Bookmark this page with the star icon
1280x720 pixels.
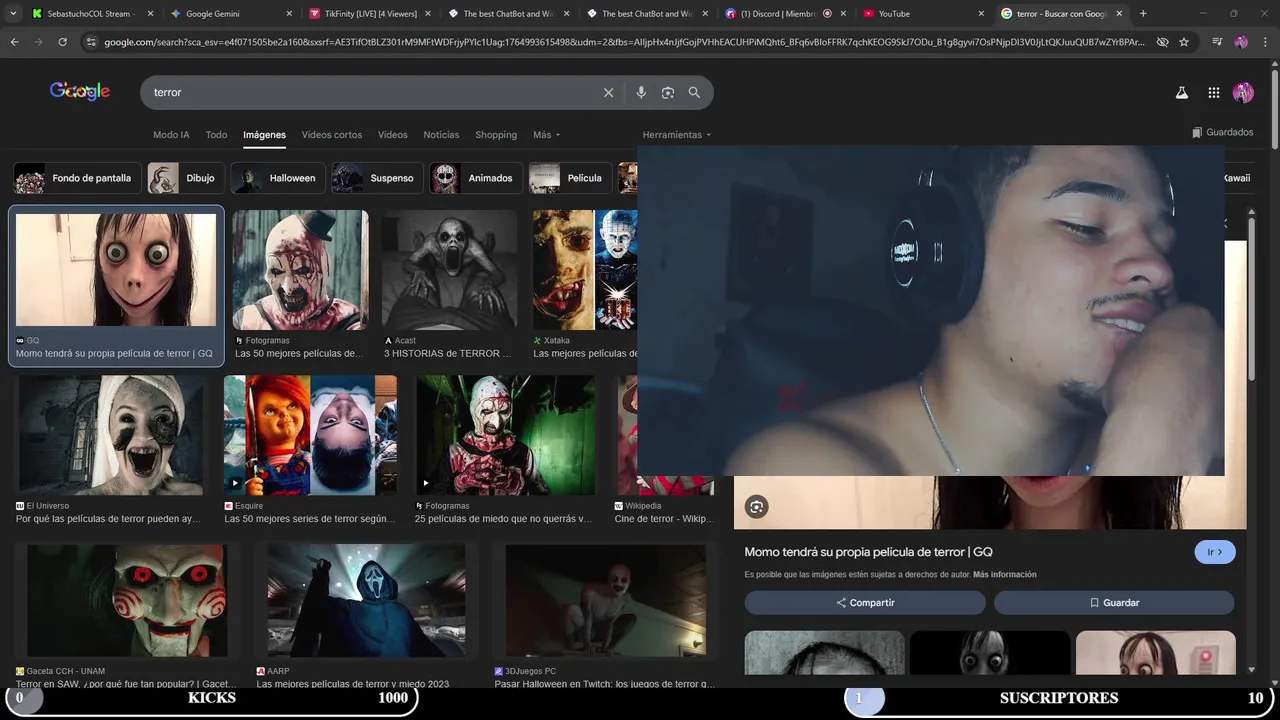(1184, 42)
